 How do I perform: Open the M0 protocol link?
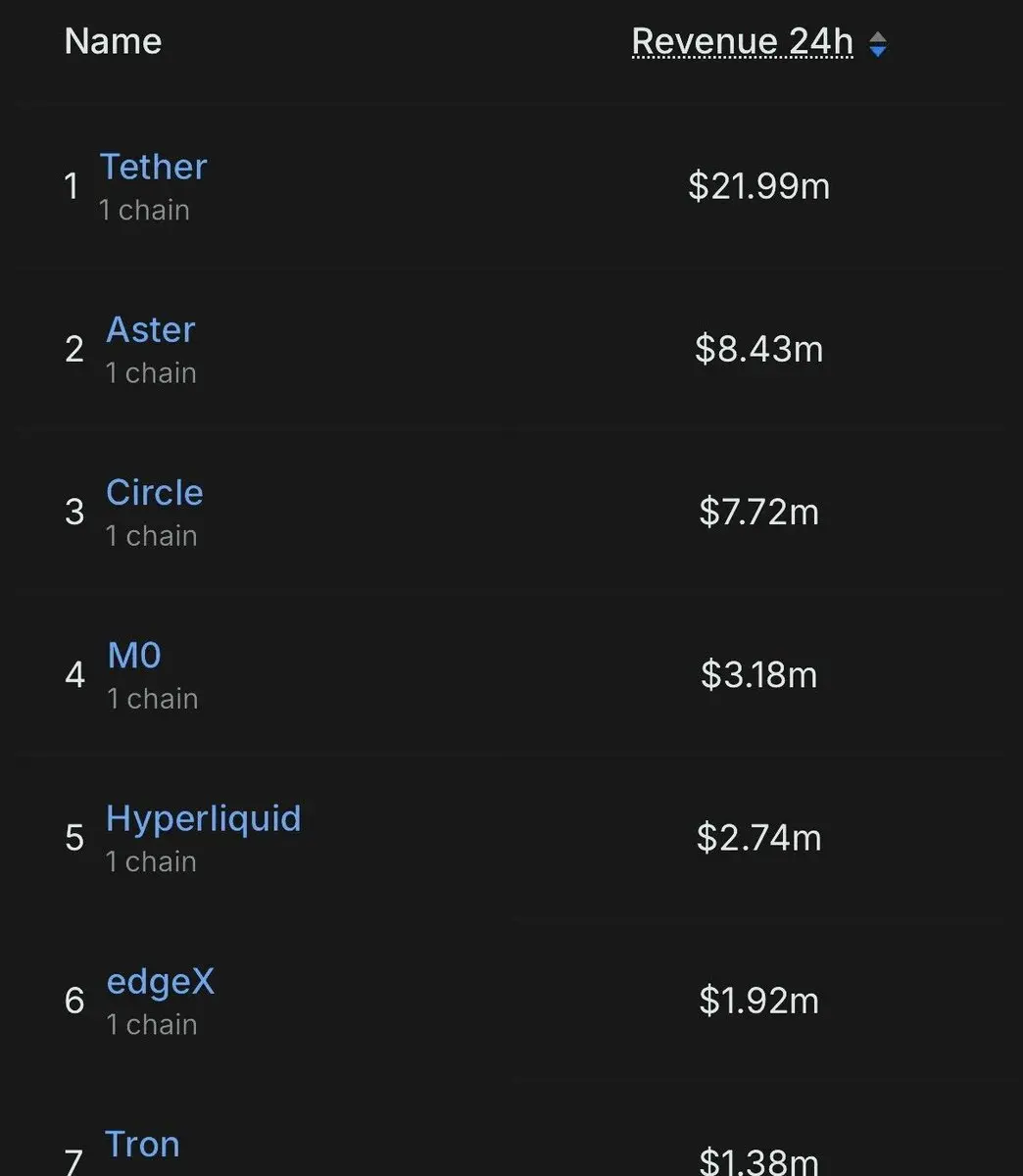[134, 655]
